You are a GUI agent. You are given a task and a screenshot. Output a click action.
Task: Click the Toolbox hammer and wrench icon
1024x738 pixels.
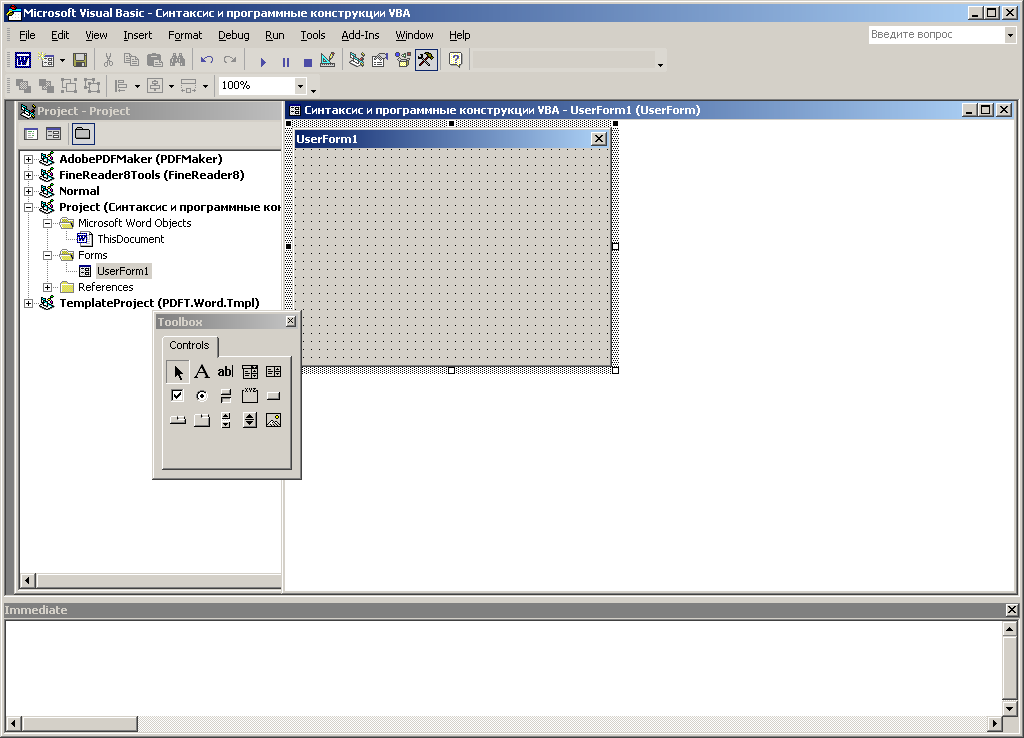coord(426,61)
